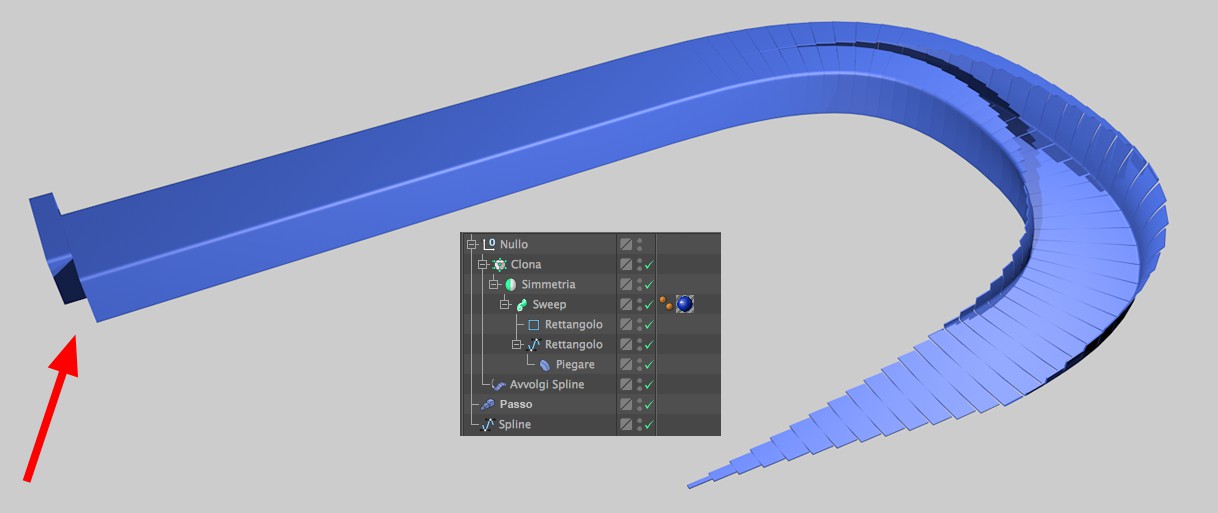
Task: Collapse the Simmetria tree branch
Action: (x=494, y=284)
